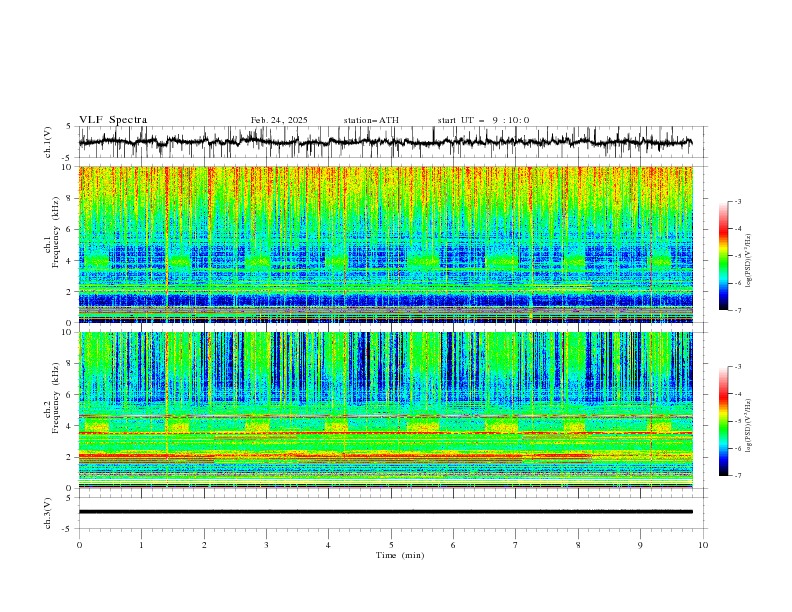Click the time axis tick label '5'
This screenshot has height=612, width=792.
(391, 545)
